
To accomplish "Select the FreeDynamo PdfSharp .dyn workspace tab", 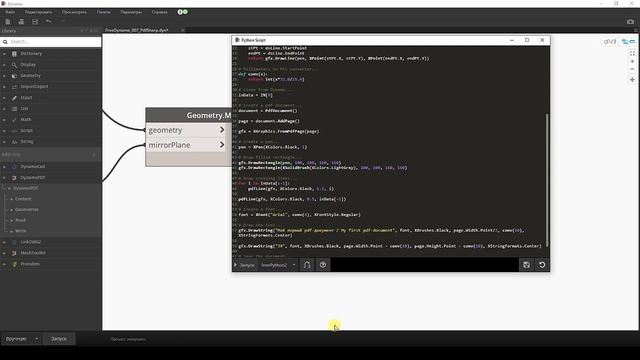I will click(137, 30).
